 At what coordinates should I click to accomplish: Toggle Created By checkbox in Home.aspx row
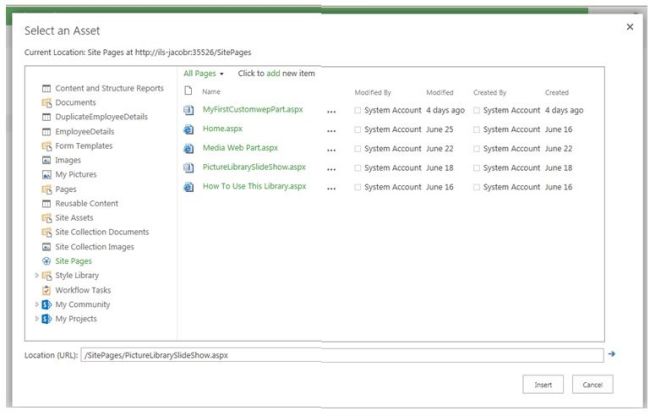[476, 129]
